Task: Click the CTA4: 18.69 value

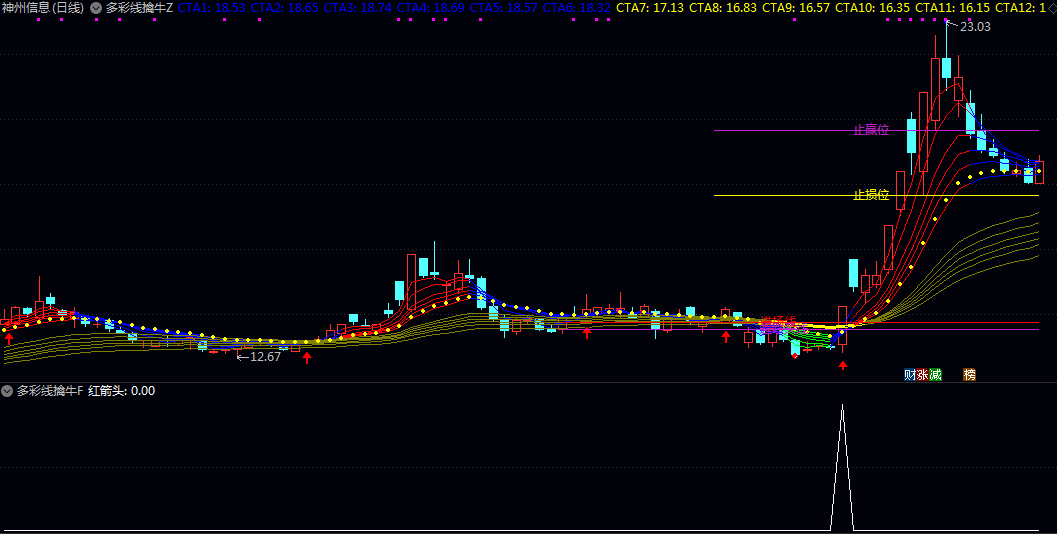Action: point(431,8)
